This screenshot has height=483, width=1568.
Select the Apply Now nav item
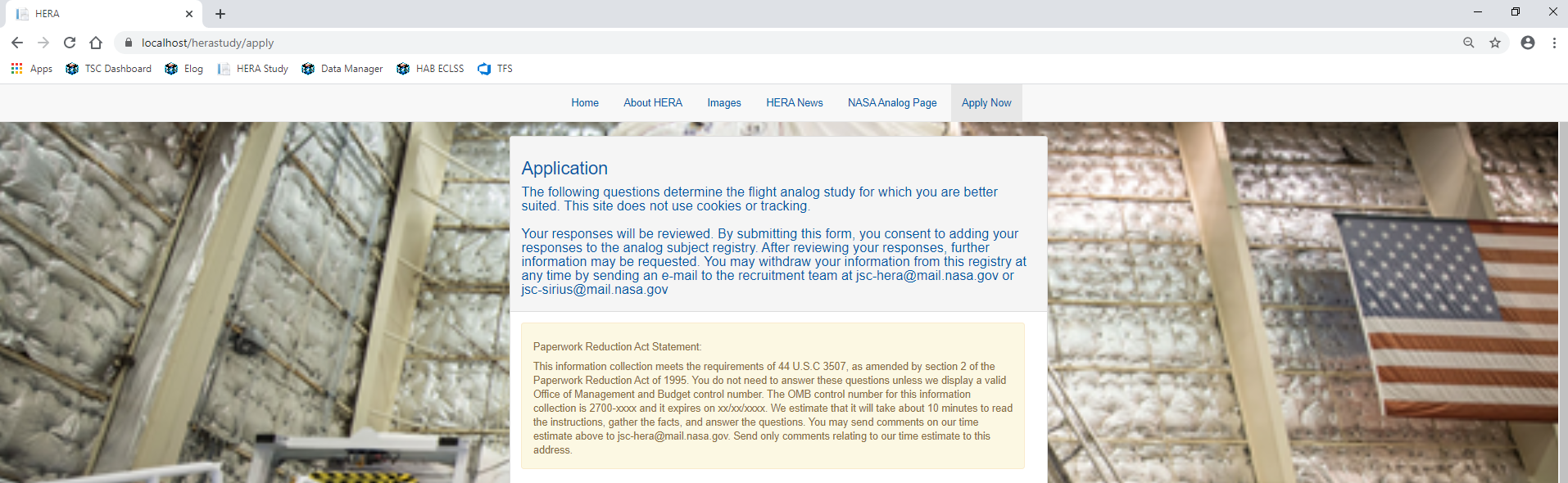[x=986, y=103]
